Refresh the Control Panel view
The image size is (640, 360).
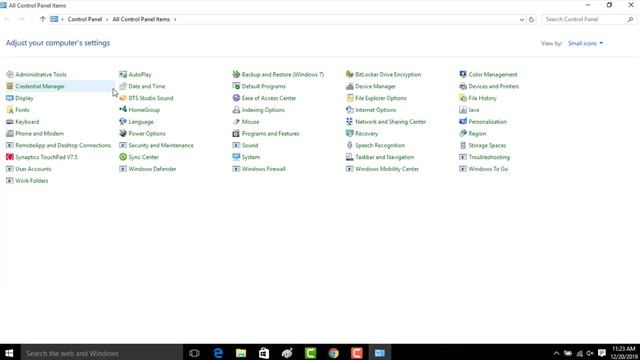[x=531, y=20]
